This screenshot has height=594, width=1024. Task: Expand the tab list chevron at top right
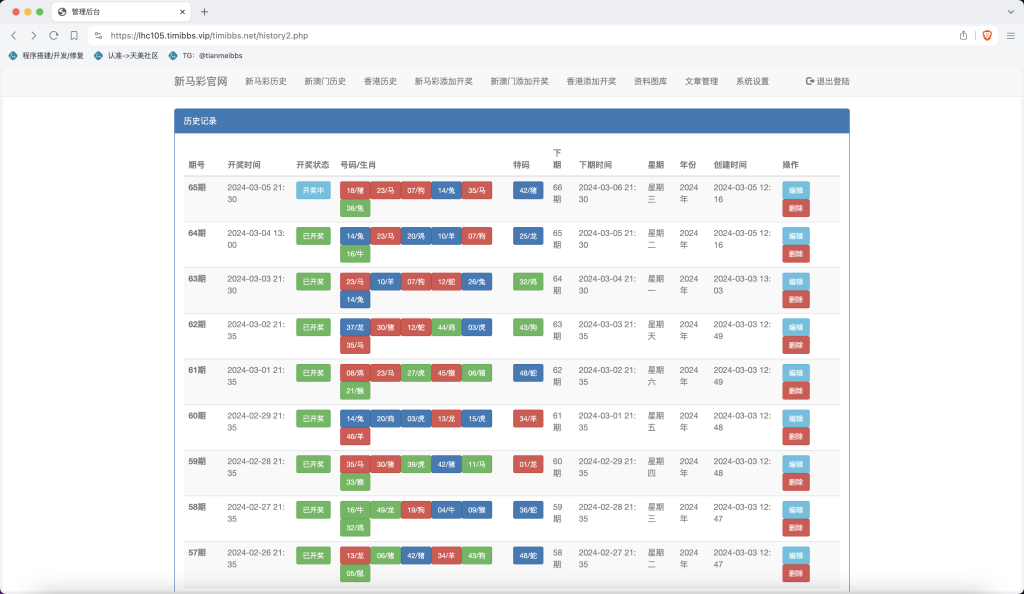click(1010, 12)
